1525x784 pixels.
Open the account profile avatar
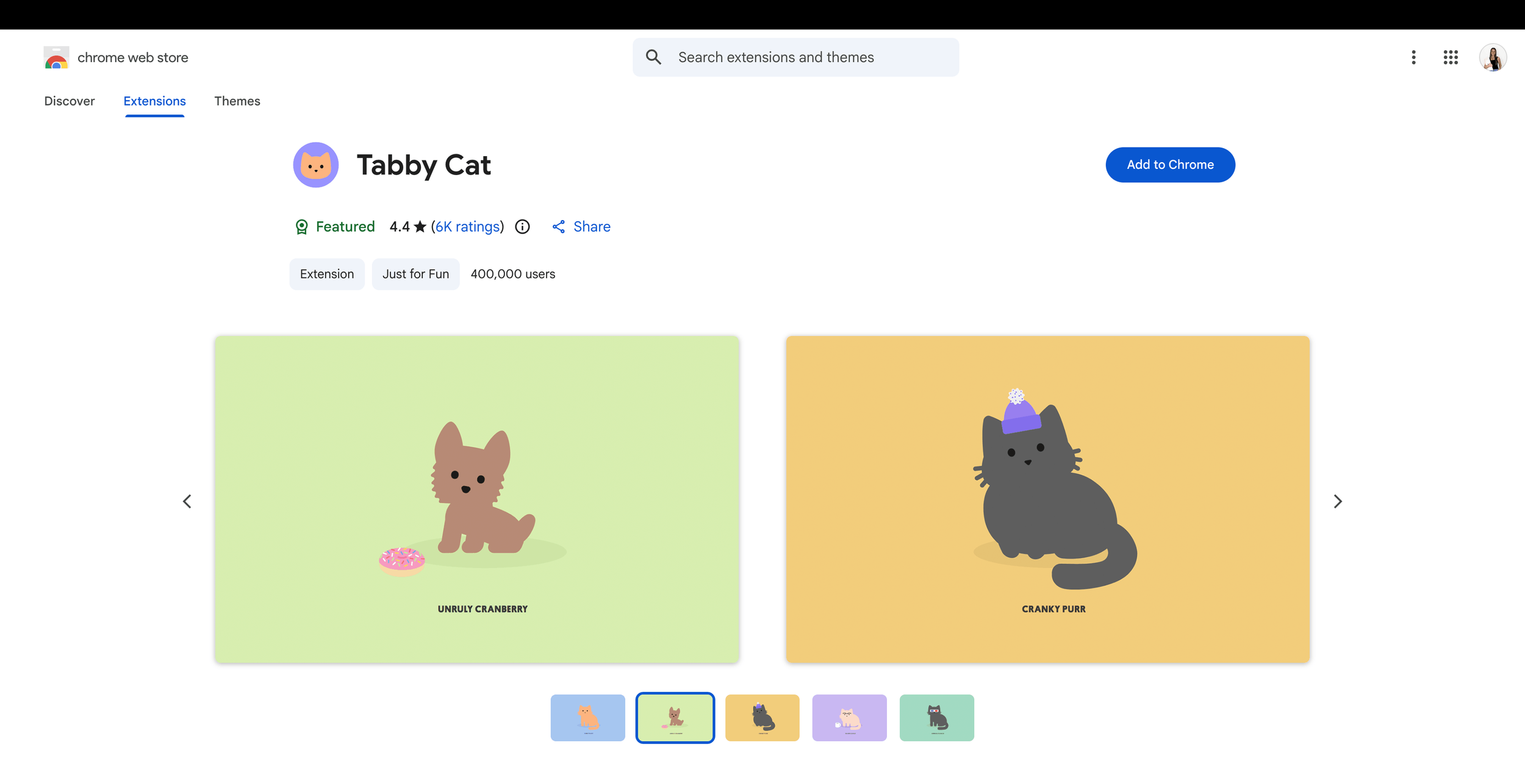point(1493,57)
